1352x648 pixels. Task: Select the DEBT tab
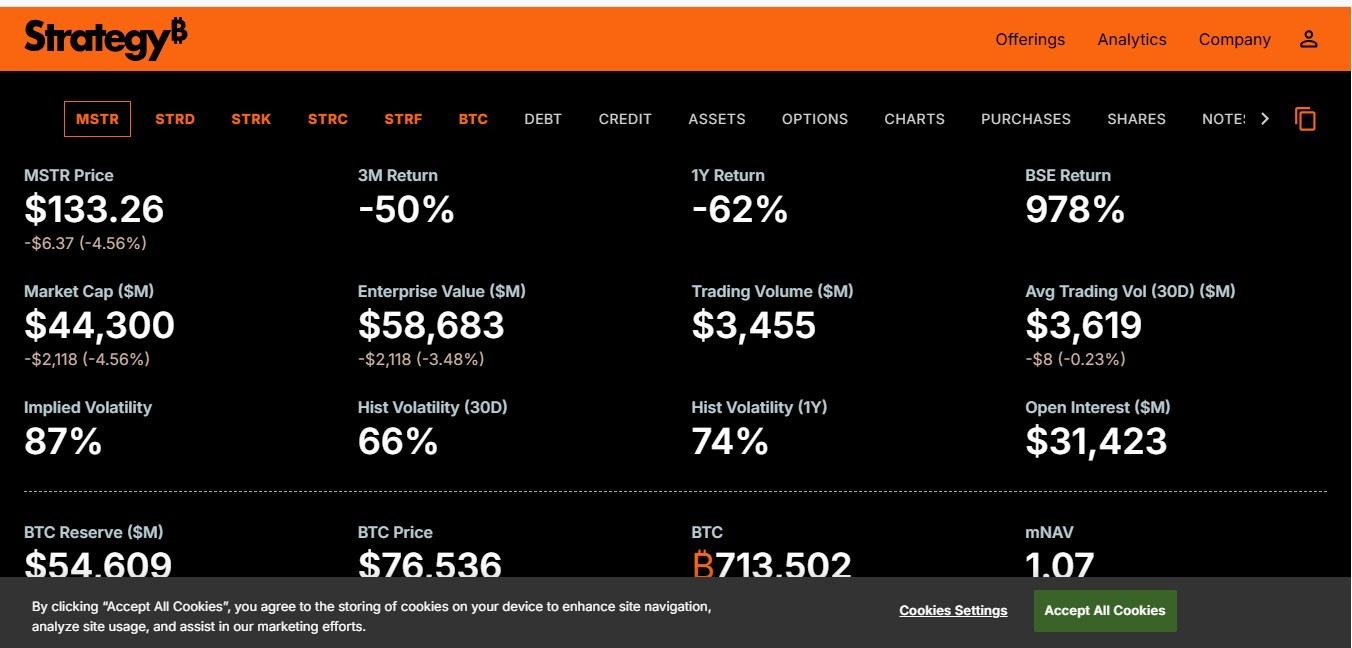[x=542, y=118]
